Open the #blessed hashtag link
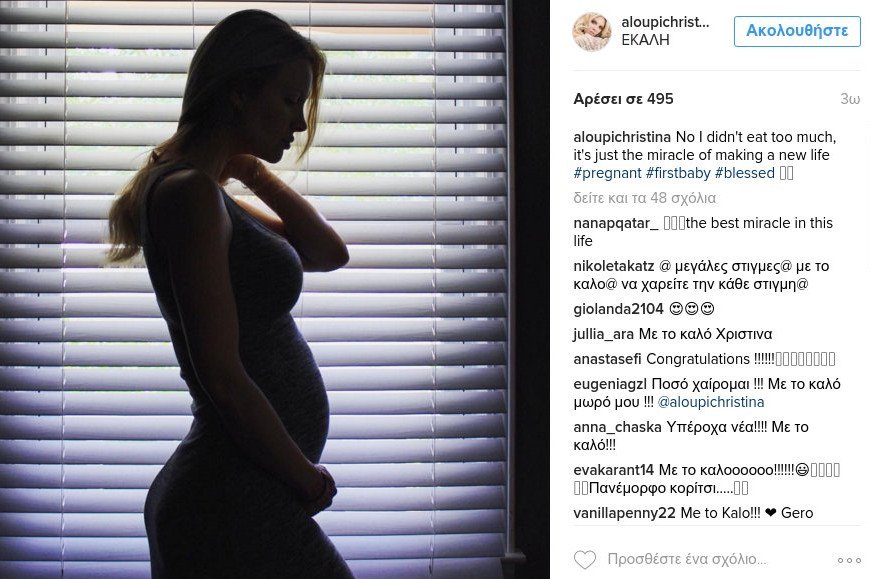 [x=745, y=173]
